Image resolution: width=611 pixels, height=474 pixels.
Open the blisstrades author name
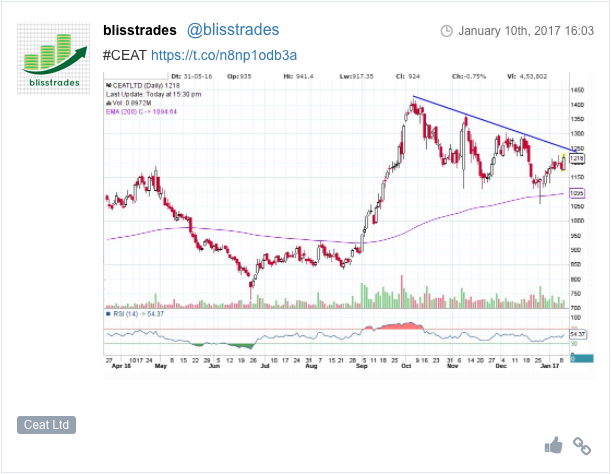click(x=140, y=30)
